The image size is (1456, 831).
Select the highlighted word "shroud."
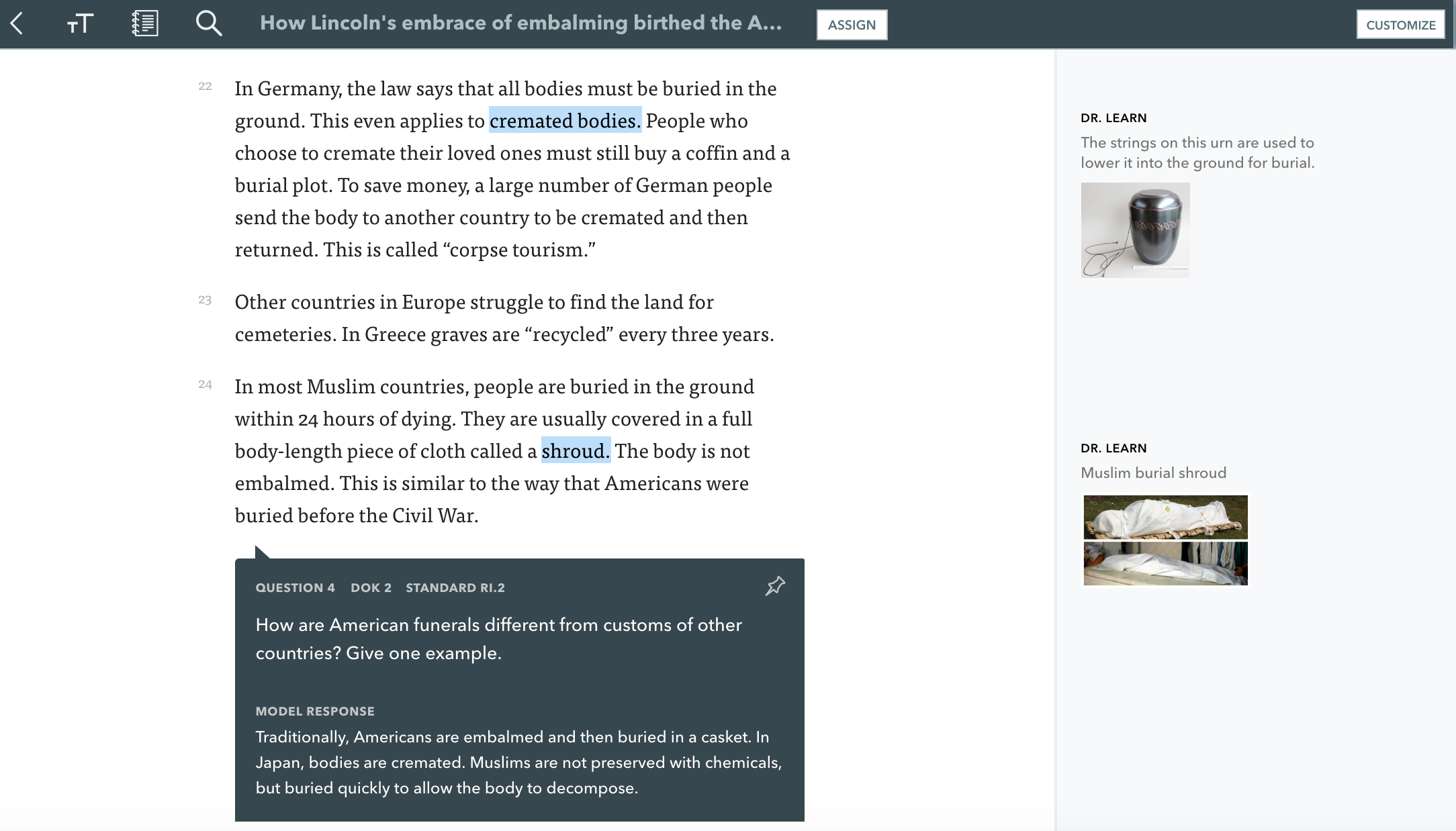click(576, 450)
